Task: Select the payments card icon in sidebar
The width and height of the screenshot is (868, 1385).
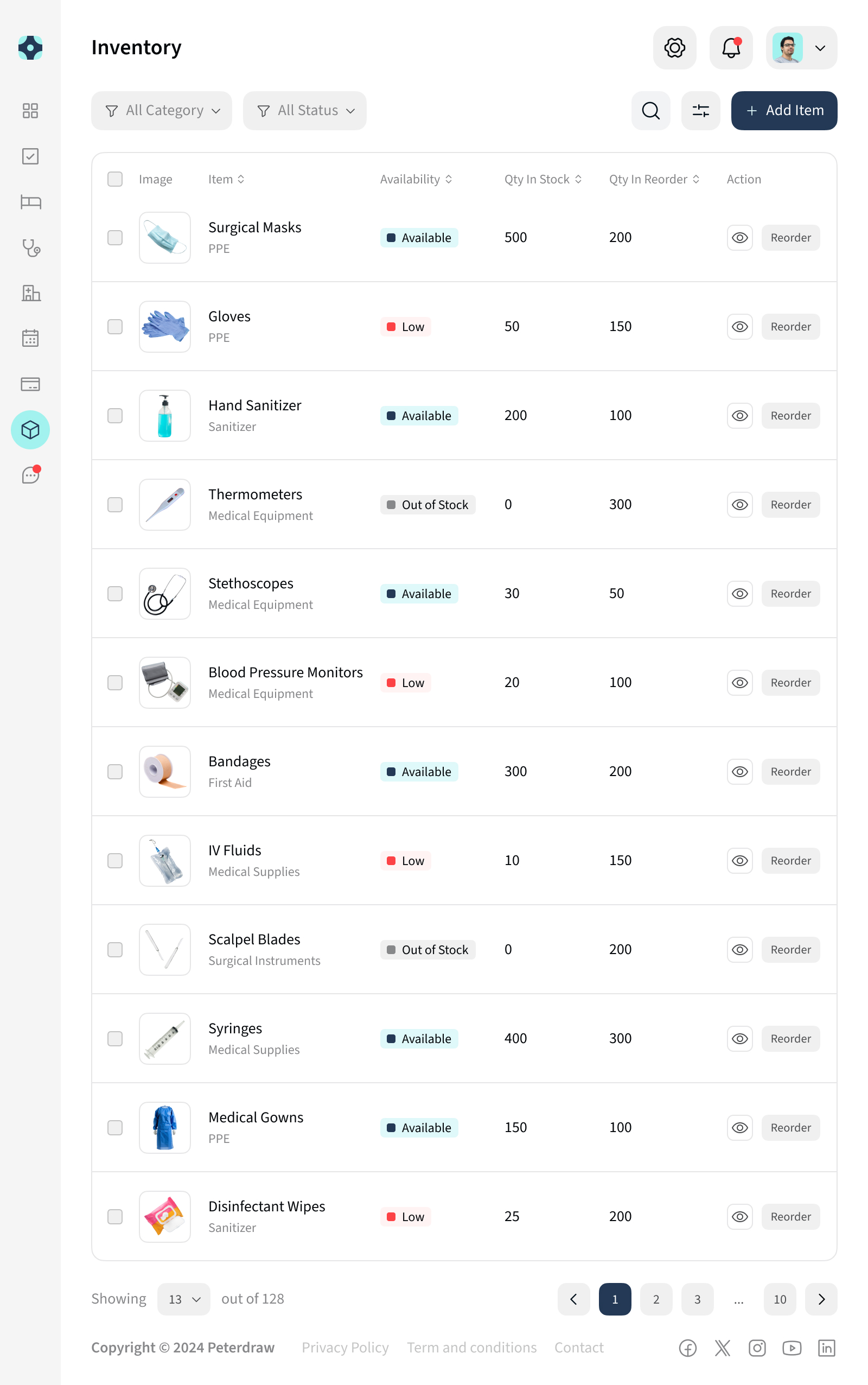Action: click(30, 384)
